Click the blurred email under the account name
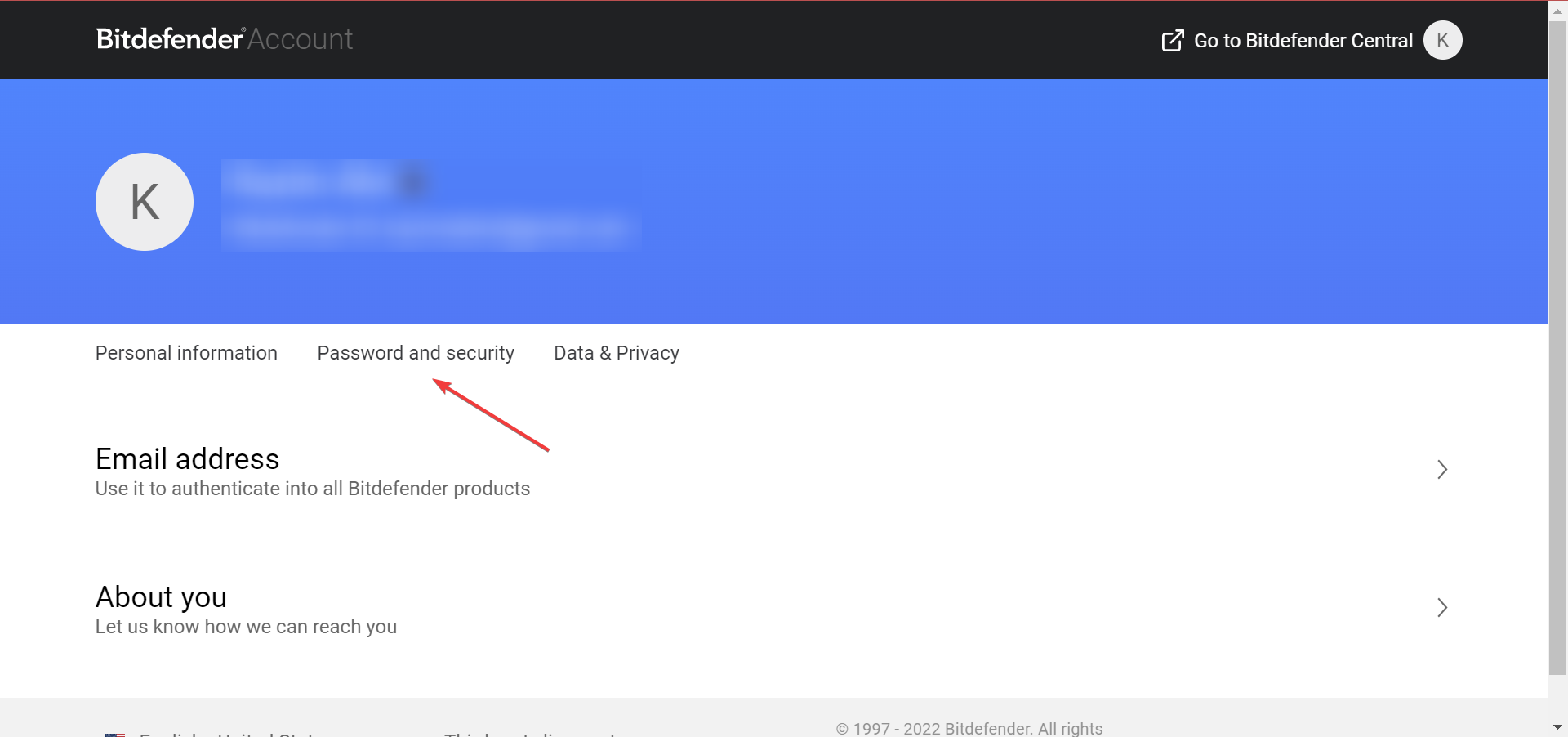This screenshot has width=1568, height=737. pyautogui.click(x=430, y=228)
